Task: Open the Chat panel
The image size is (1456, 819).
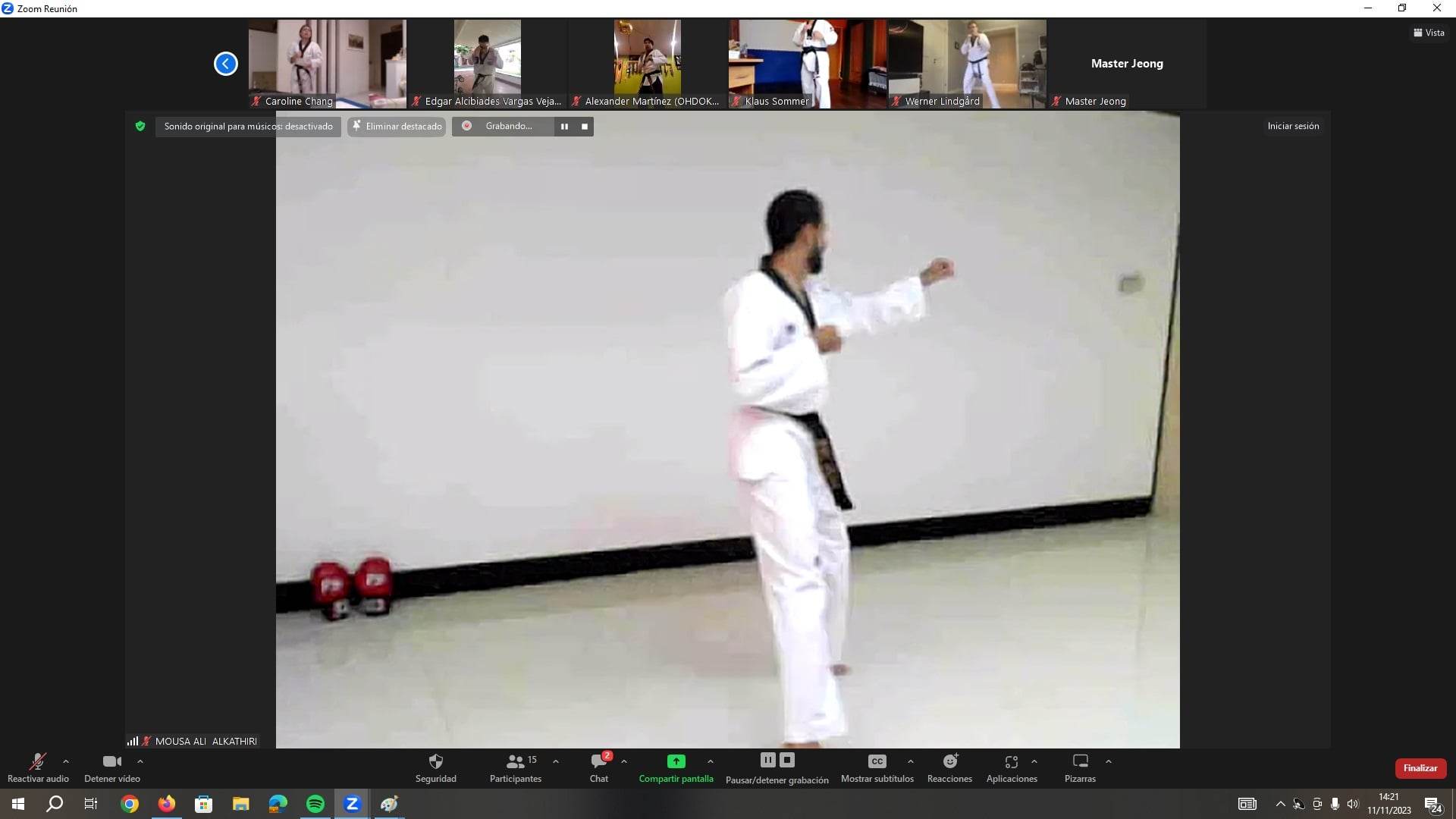Action: [x=599, y=767]
